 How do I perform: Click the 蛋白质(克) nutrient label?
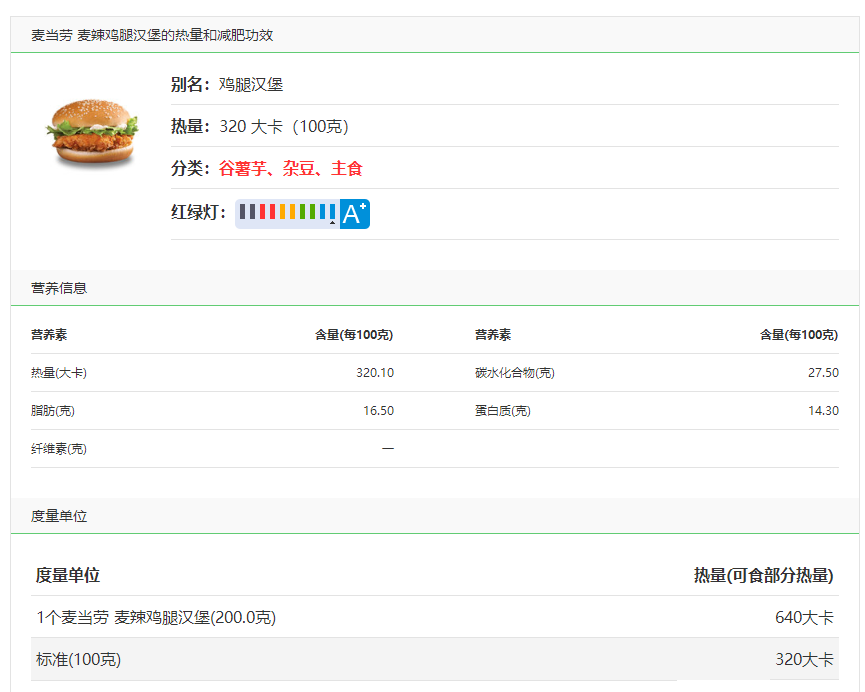click(x=503, y=411)
